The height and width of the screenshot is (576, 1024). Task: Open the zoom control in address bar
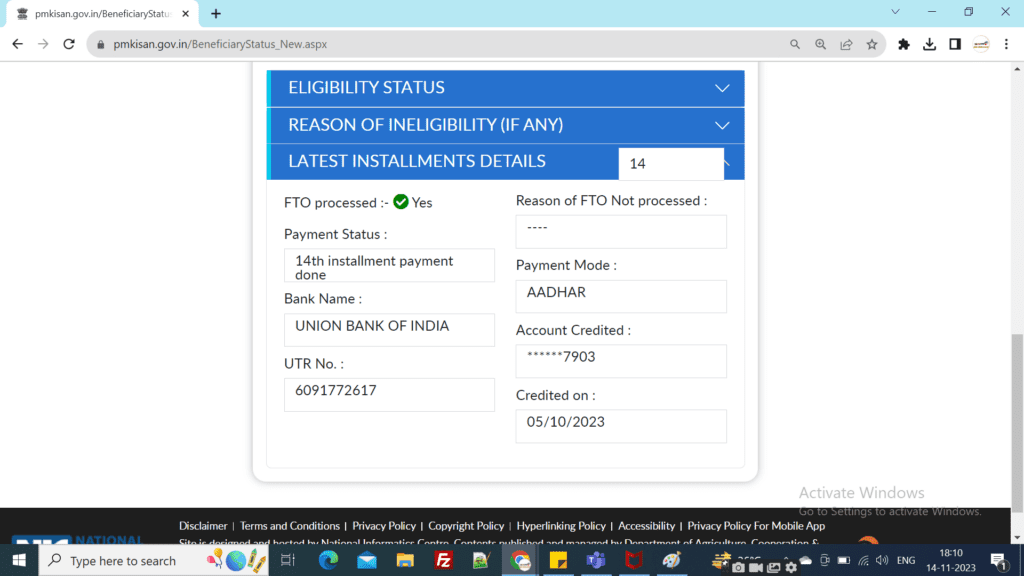pos(821,44)
